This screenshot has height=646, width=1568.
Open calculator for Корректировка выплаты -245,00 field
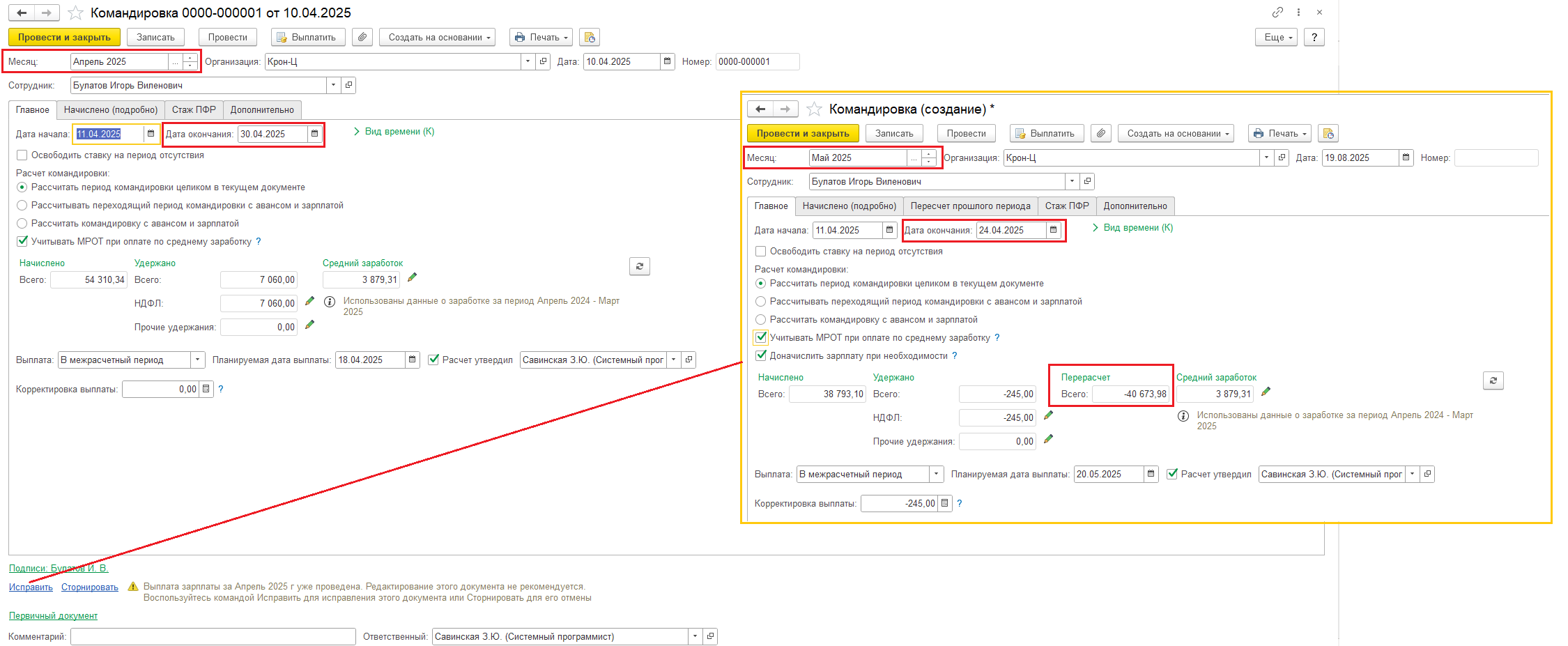click(945, 503)
